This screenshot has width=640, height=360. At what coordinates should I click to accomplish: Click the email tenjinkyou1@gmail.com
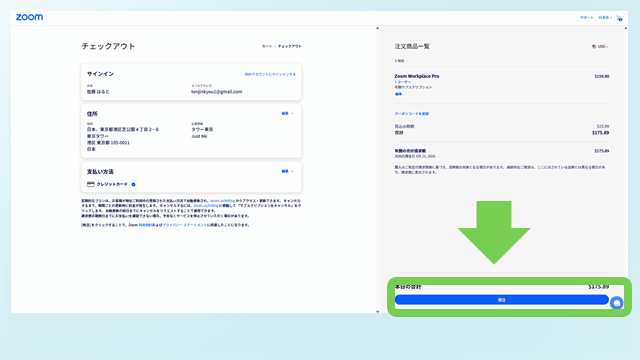tap(216, 92)
